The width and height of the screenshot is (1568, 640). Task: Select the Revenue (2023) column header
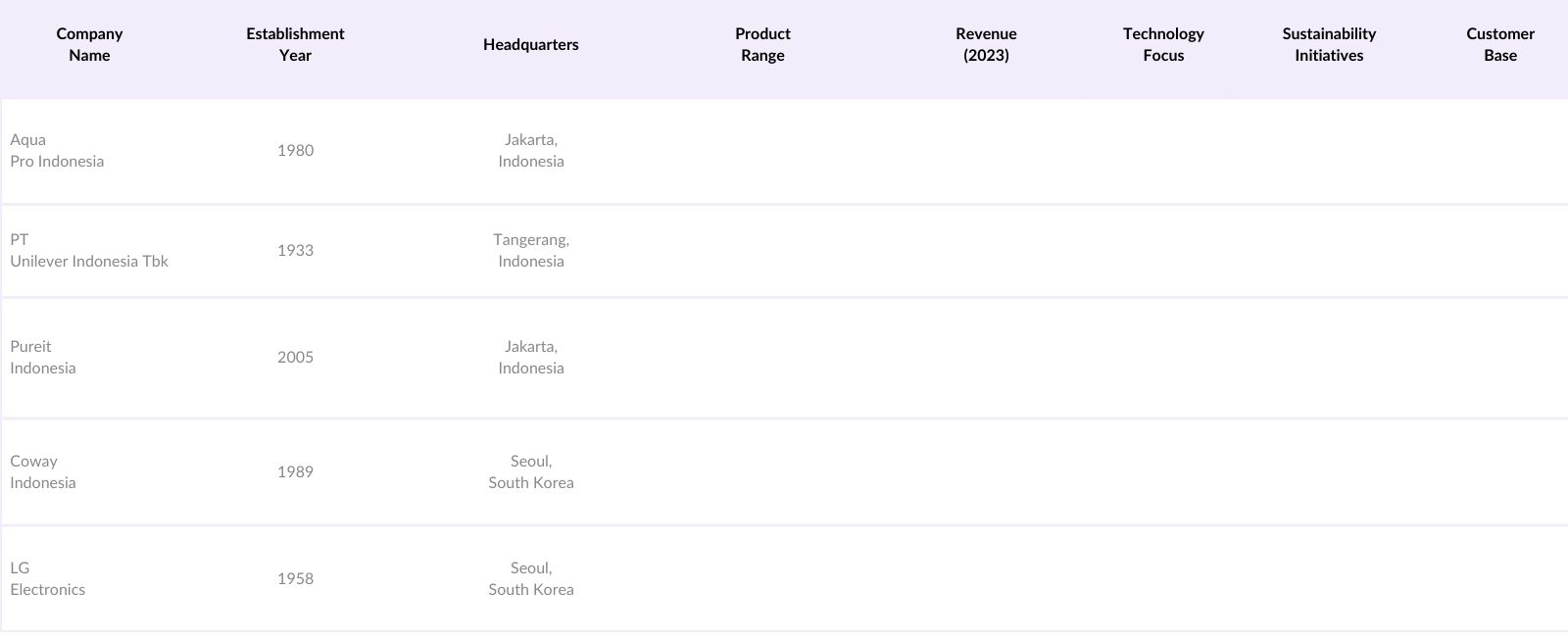(x=986, y=45)
